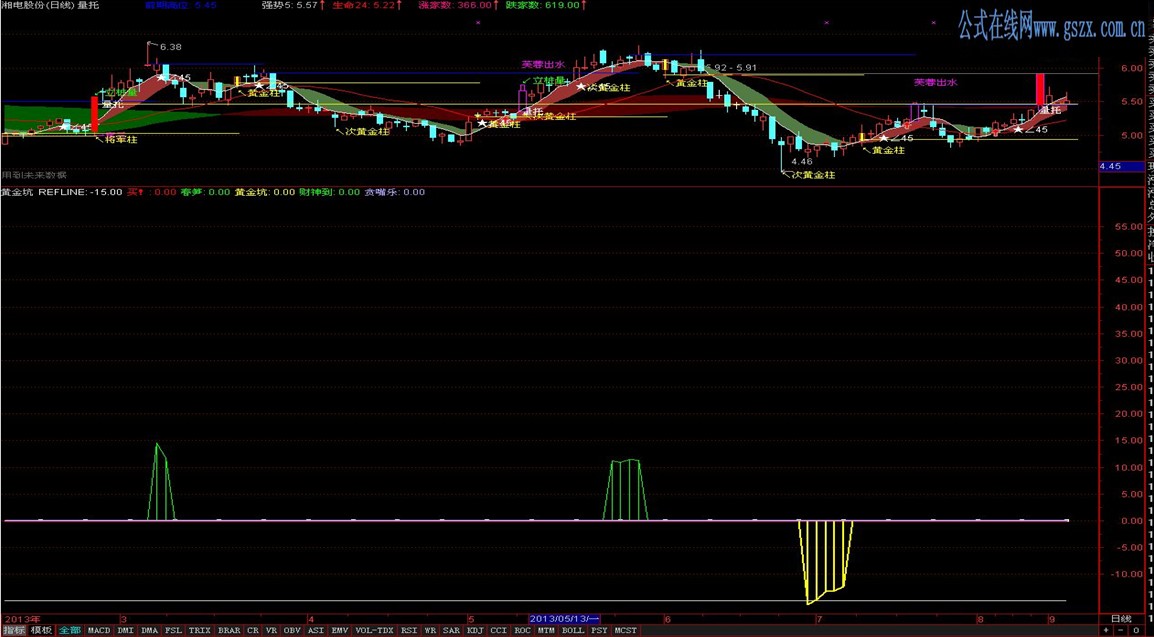Click the 4.46 low price annotation

[x=801, y=160]
